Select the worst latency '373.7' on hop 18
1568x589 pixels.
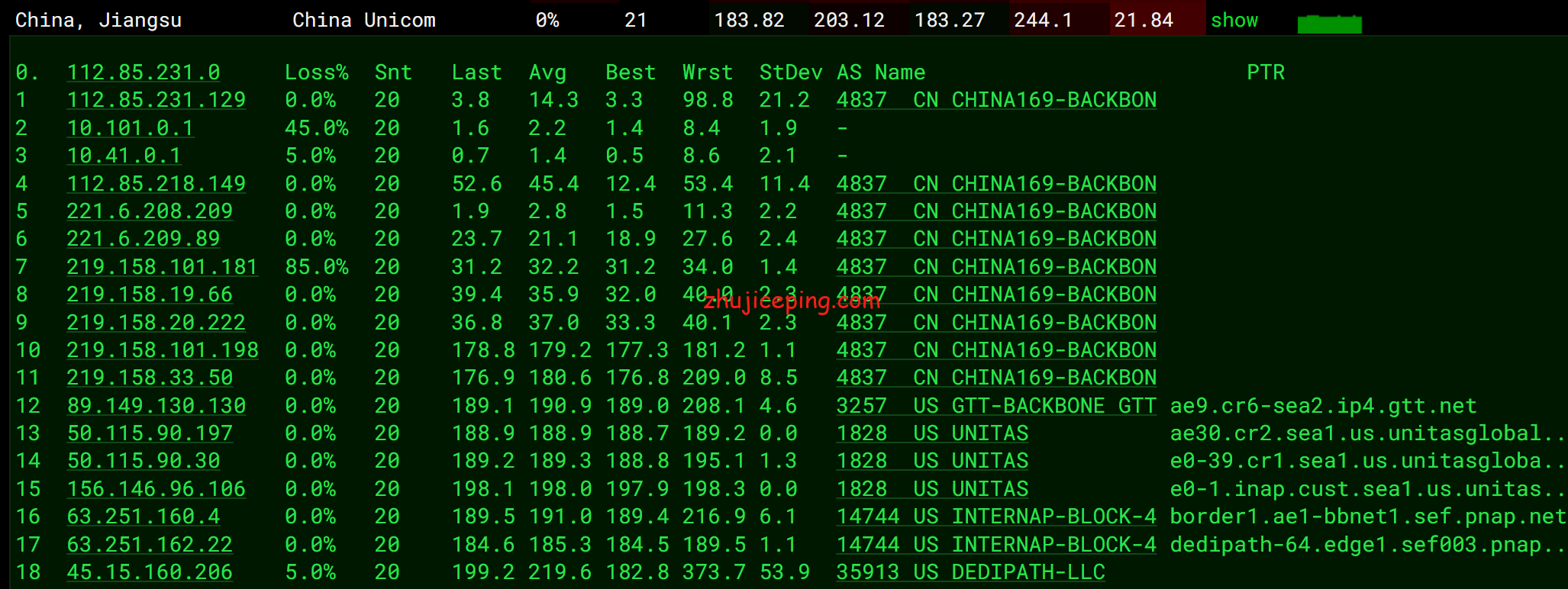pyautogui.click(x=714, y=572)
